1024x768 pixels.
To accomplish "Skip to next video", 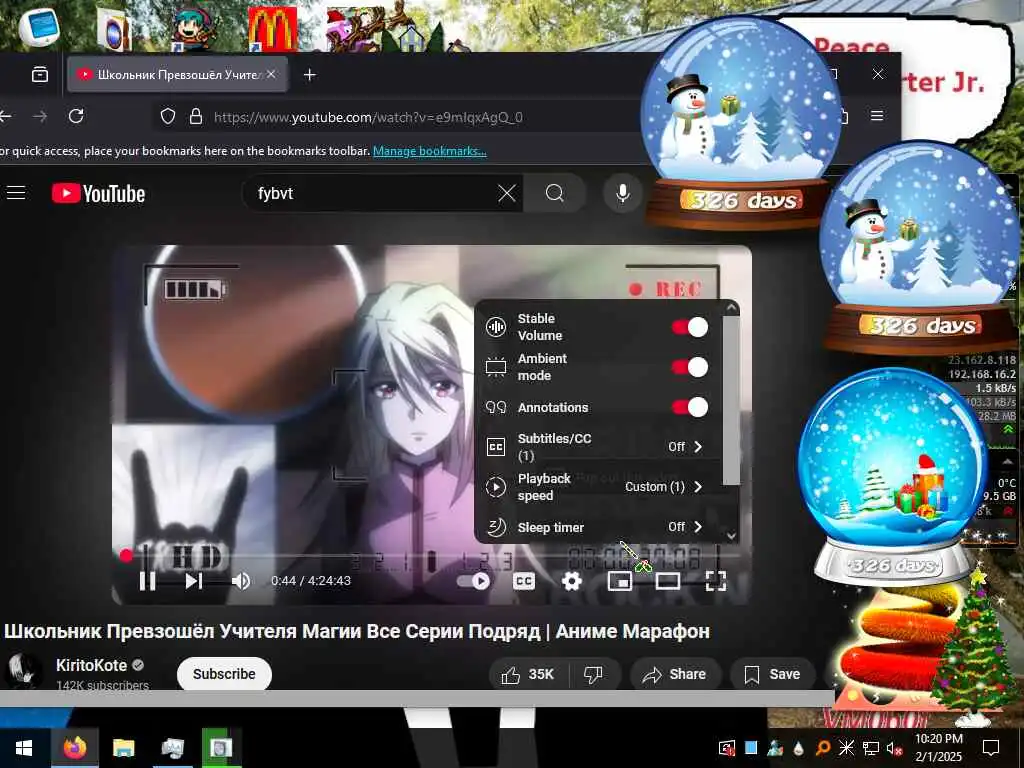I will pyautogui.click(x=194, y=581).
